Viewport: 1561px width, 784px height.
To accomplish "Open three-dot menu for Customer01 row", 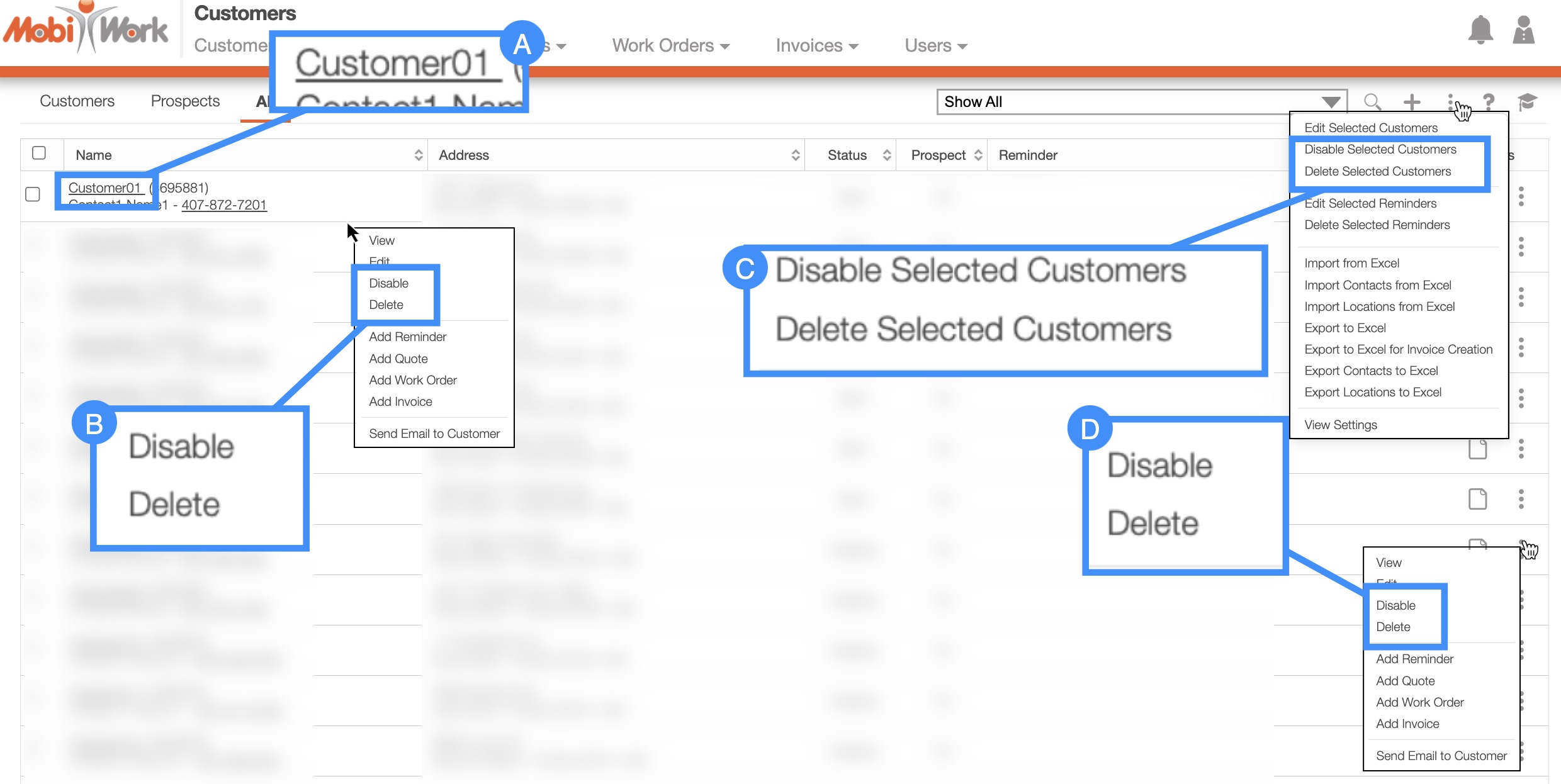I will (x=1521, y=196).
